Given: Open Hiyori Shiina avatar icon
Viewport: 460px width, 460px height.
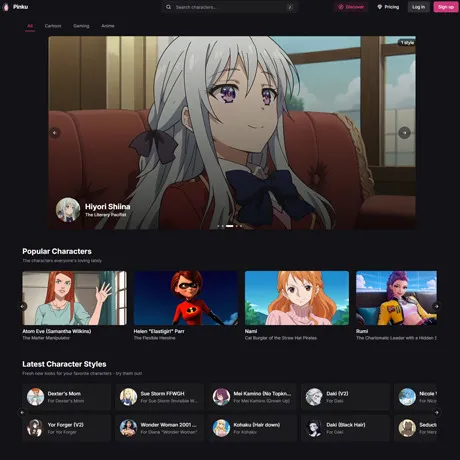Looking at the screenshot, I should click(68, 210).
